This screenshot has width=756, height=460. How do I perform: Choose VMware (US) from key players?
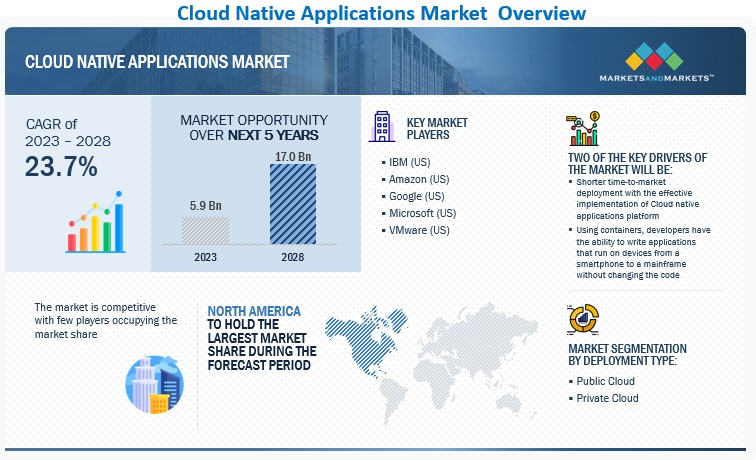coord(417,230)
